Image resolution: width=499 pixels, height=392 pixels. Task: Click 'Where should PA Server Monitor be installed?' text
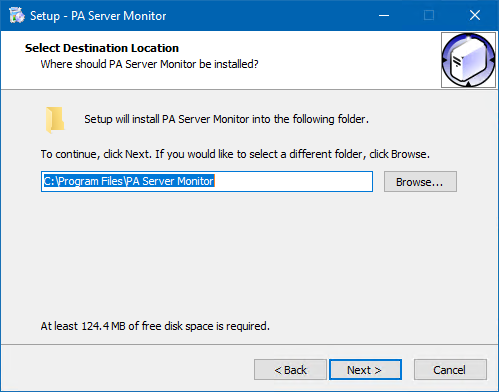point(150,64)
